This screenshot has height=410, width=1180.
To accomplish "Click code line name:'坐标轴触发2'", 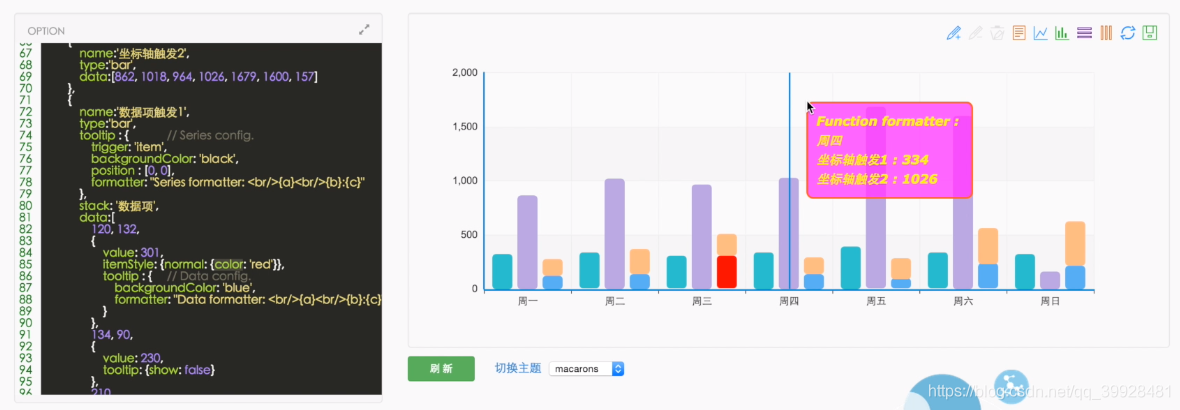I will click(135, 53).
